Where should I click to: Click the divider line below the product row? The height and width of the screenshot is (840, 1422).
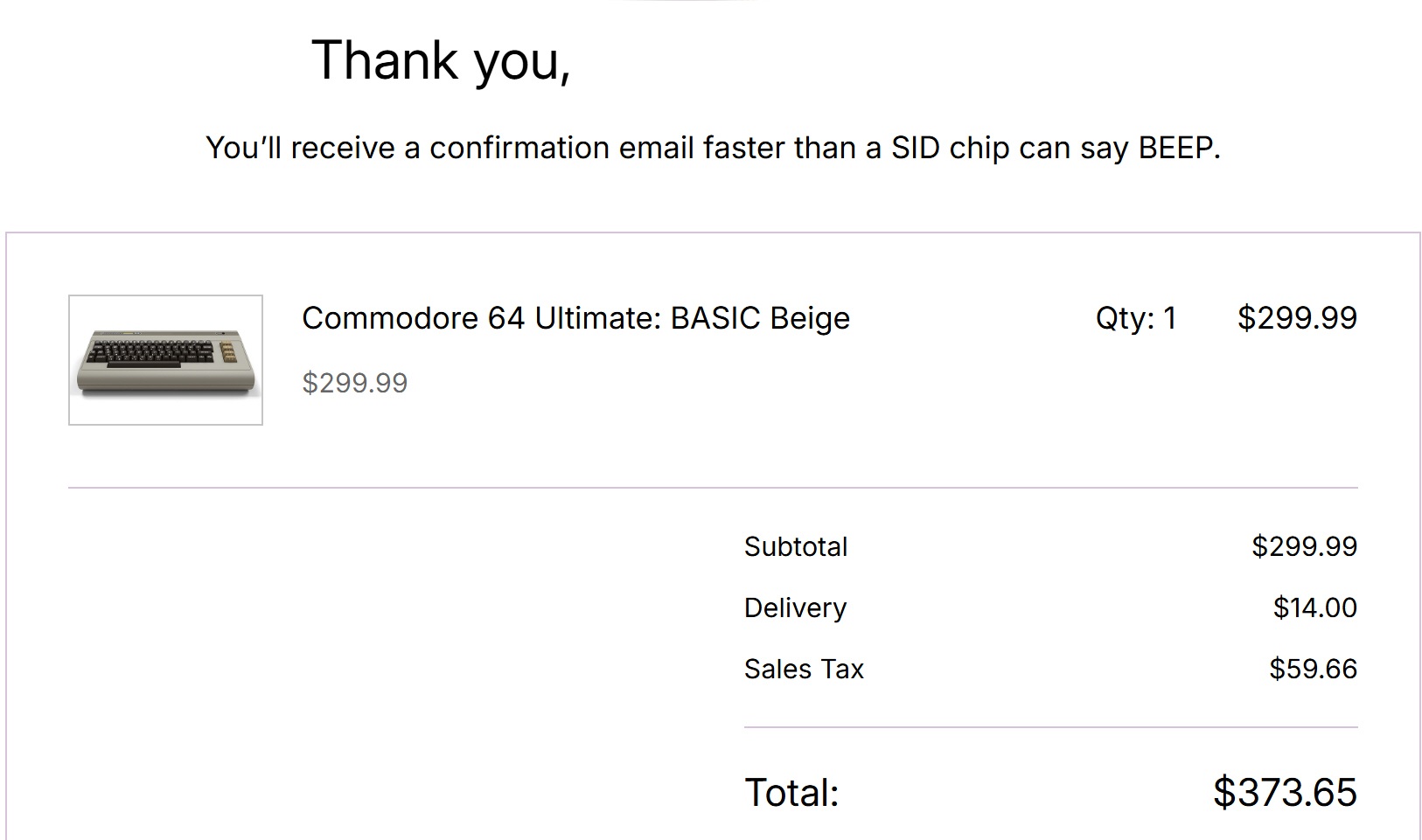point(712,488)
